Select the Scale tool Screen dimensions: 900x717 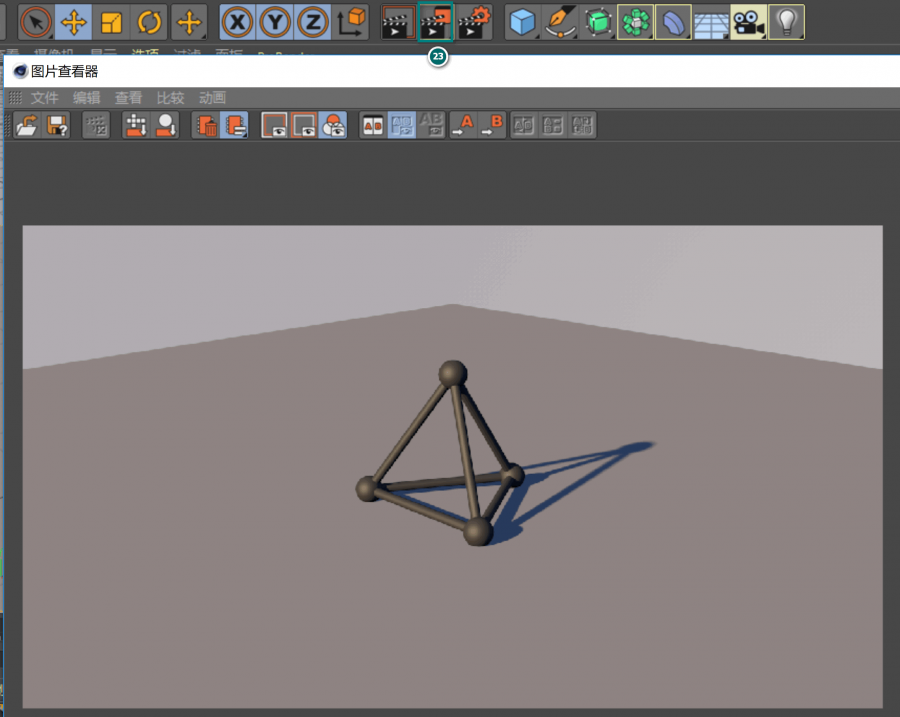(x=112, y=22)
